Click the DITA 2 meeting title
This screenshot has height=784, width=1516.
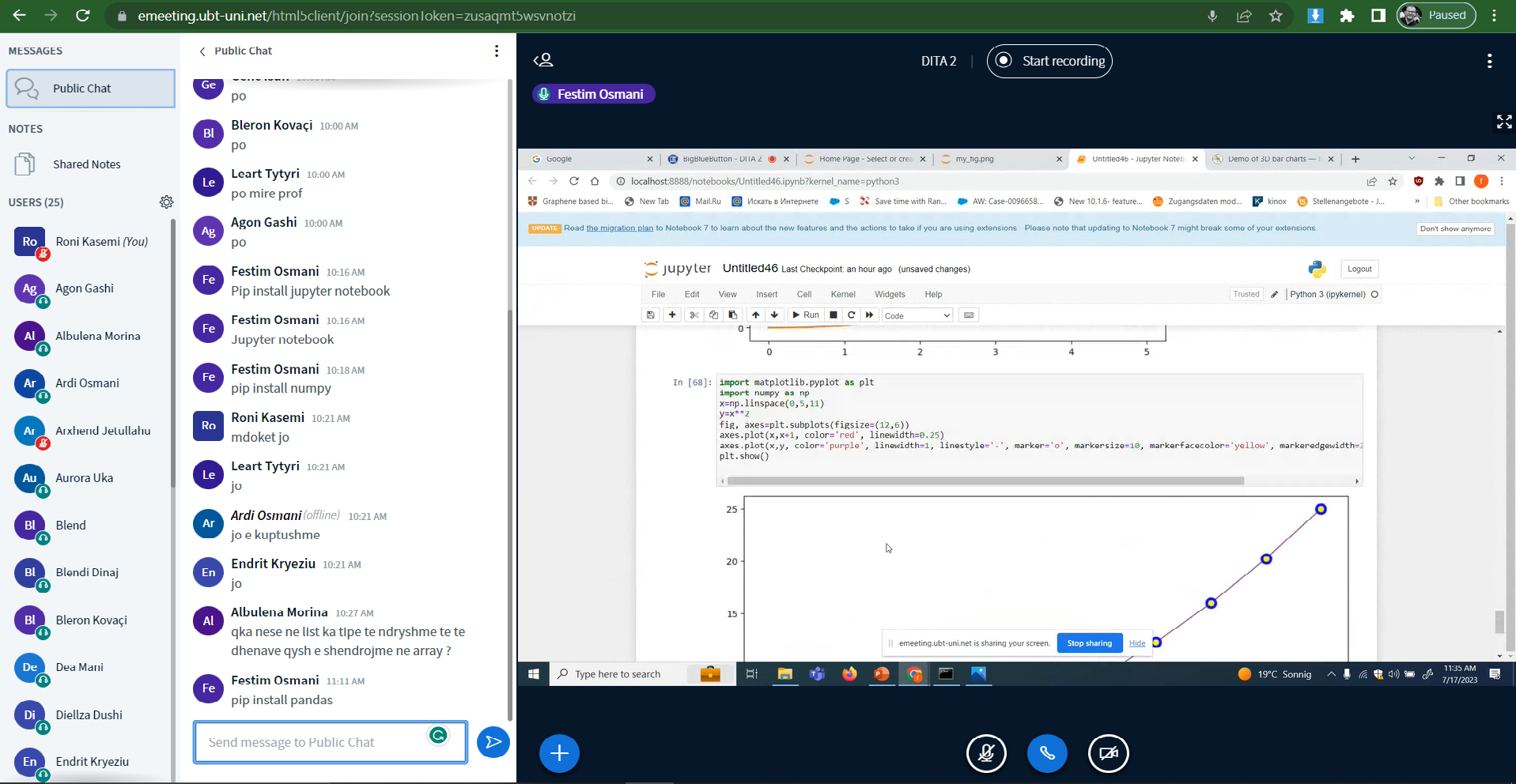point(938,61)
